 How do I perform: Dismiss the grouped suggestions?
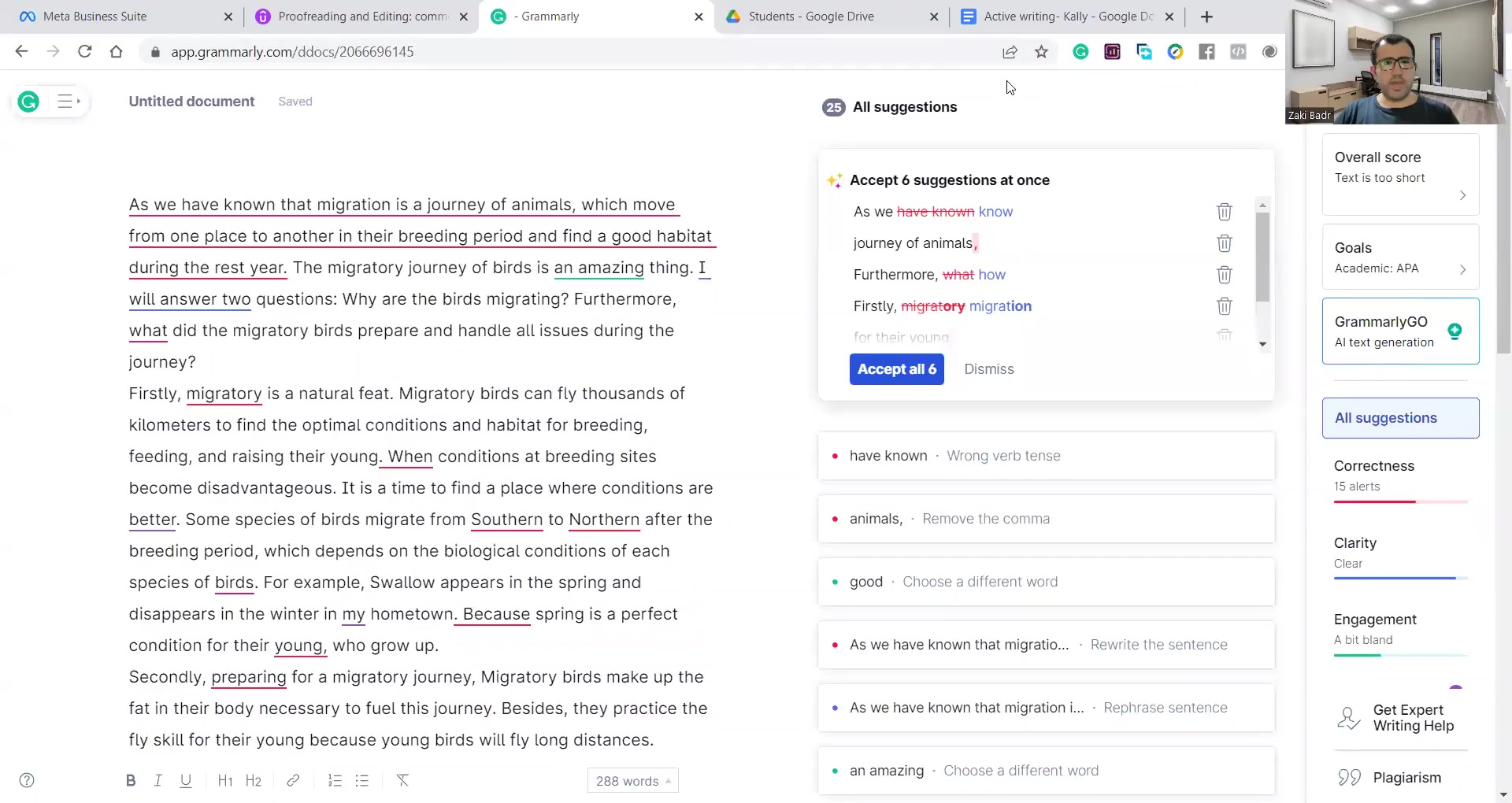(x=988, y=369)
